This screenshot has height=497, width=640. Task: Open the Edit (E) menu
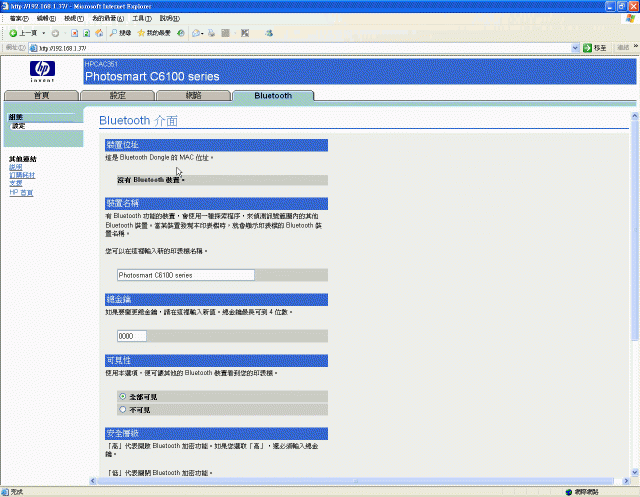point(46,18)
